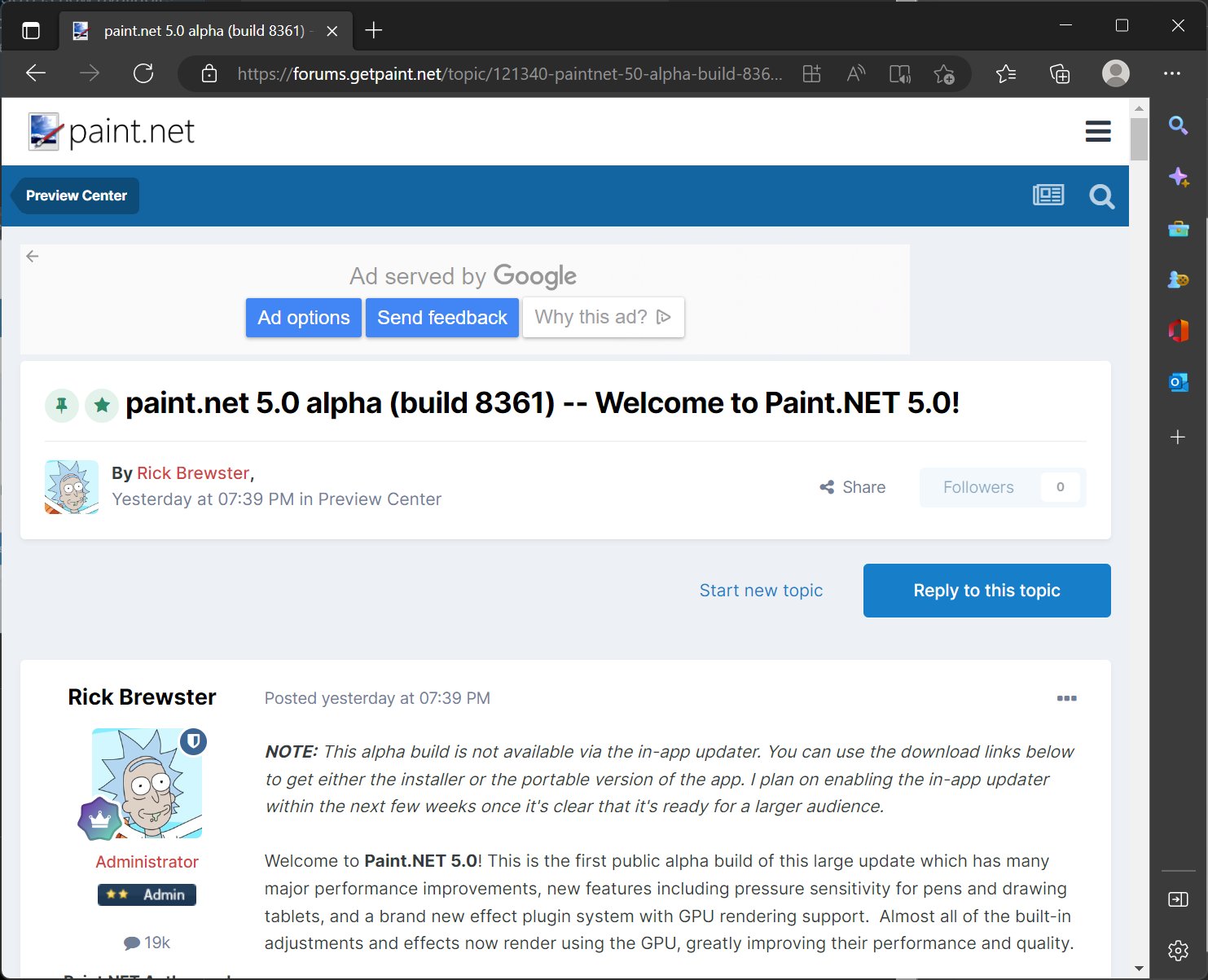This screenshot has width=1208, height=980.
Task: Click the Followers button
Action: [978, 487]
